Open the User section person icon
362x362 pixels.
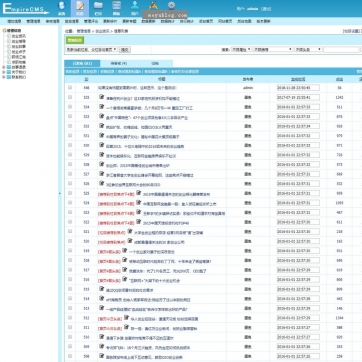point(135,8)
